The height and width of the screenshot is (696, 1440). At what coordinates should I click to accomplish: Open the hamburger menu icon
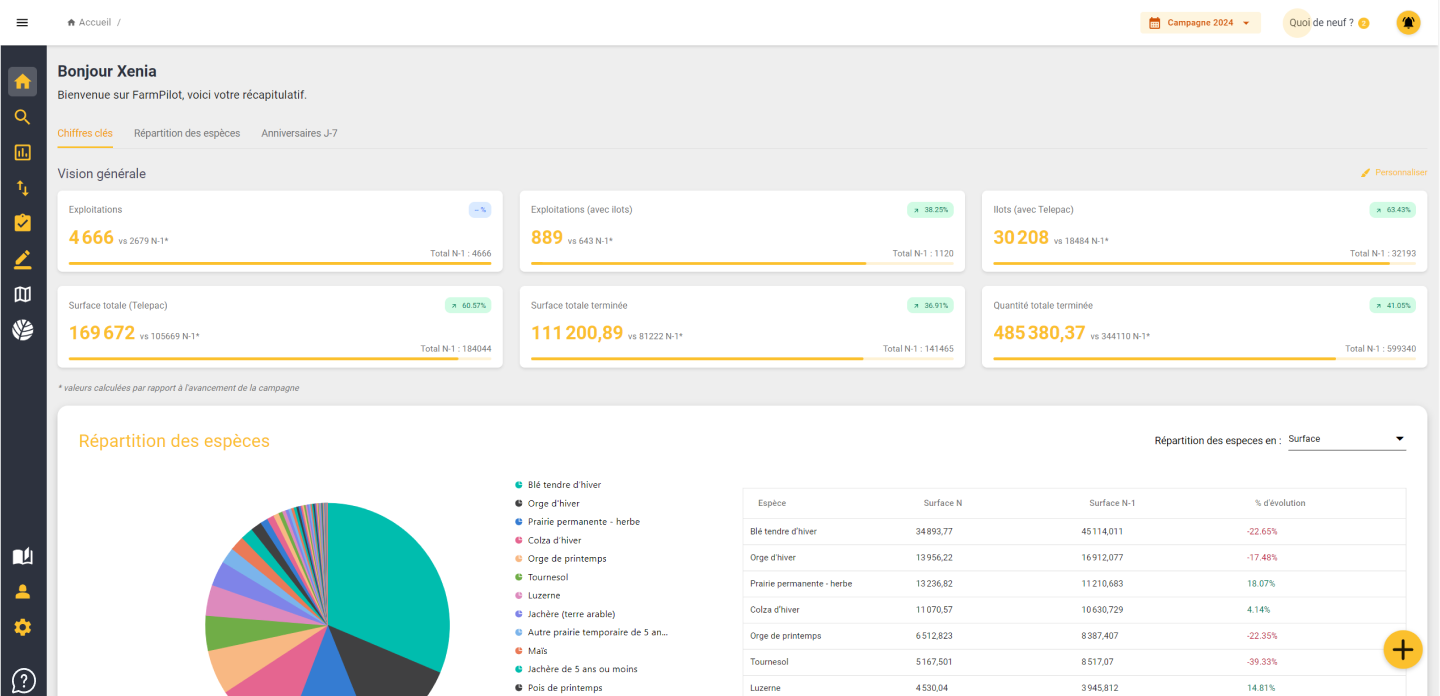[22, 22]
